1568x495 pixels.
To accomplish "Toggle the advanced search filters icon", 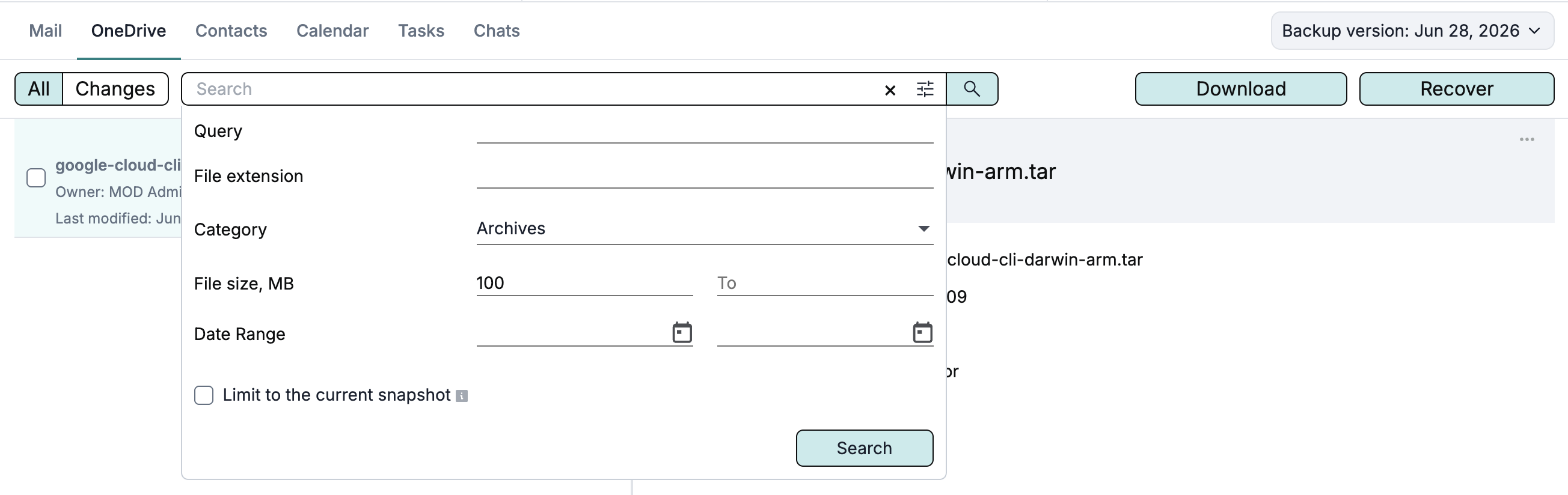I will tap(925, 90).
